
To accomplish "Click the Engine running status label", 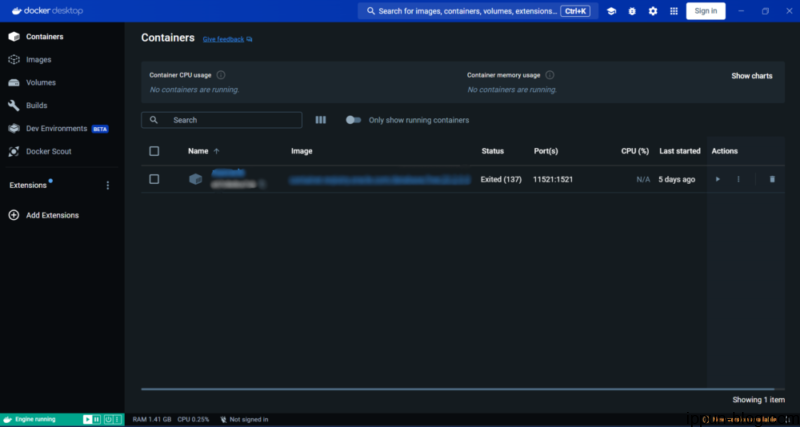I will click(35, 419).
